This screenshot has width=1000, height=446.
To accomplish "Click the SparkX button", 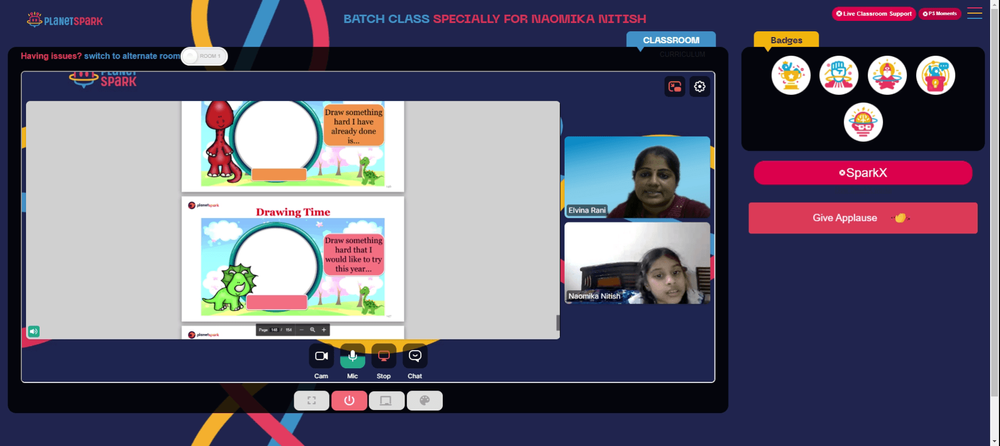I will pyautogui.click(x=863, y=173).
